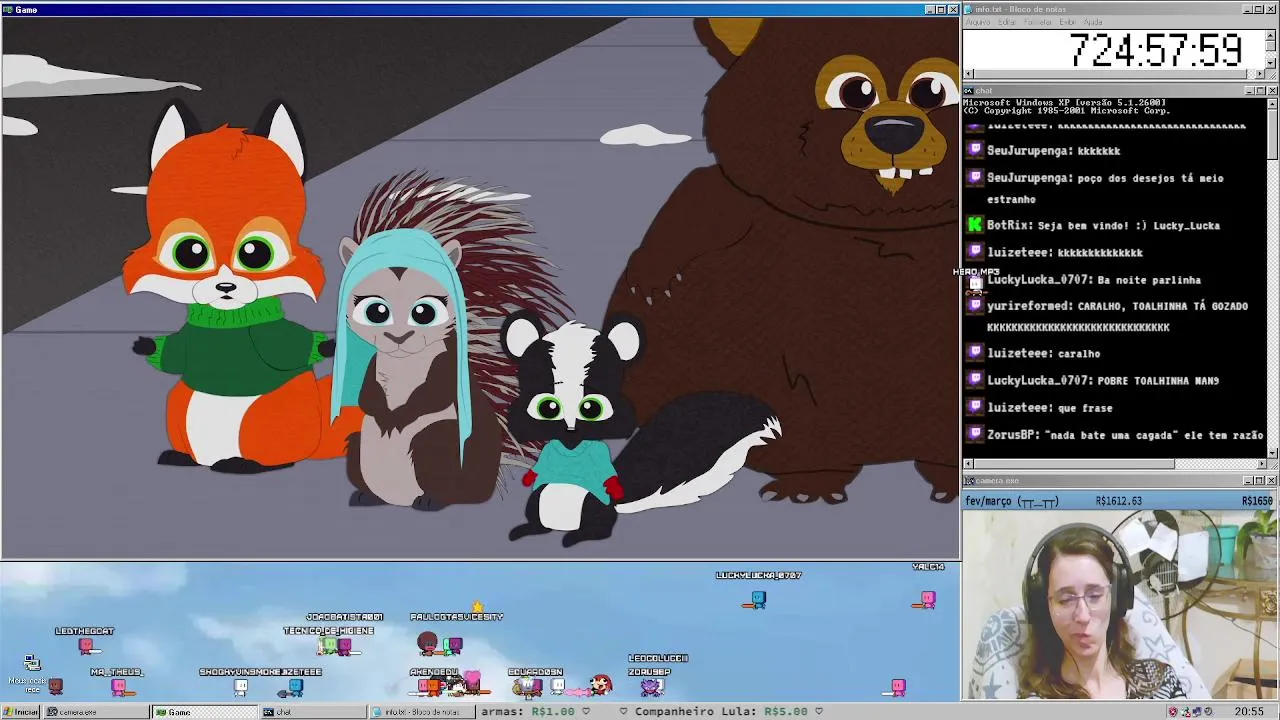The image size is (1280, 720).
Task: Open Arquivo menu in Bloco de notas
Action: coord(978,22)
